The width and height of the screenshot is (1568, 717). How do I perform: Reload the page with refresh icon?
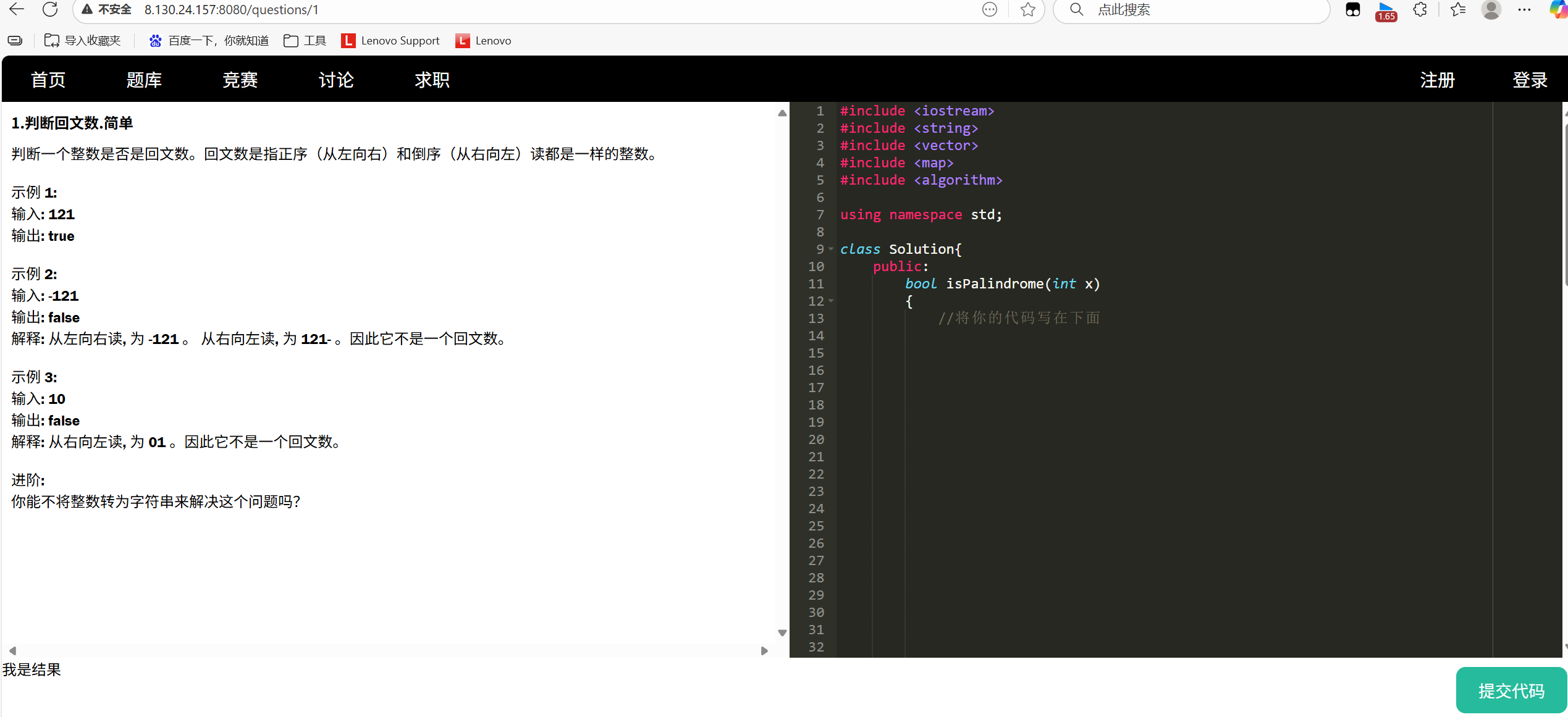pyautogui.click(x=50, y=9)
